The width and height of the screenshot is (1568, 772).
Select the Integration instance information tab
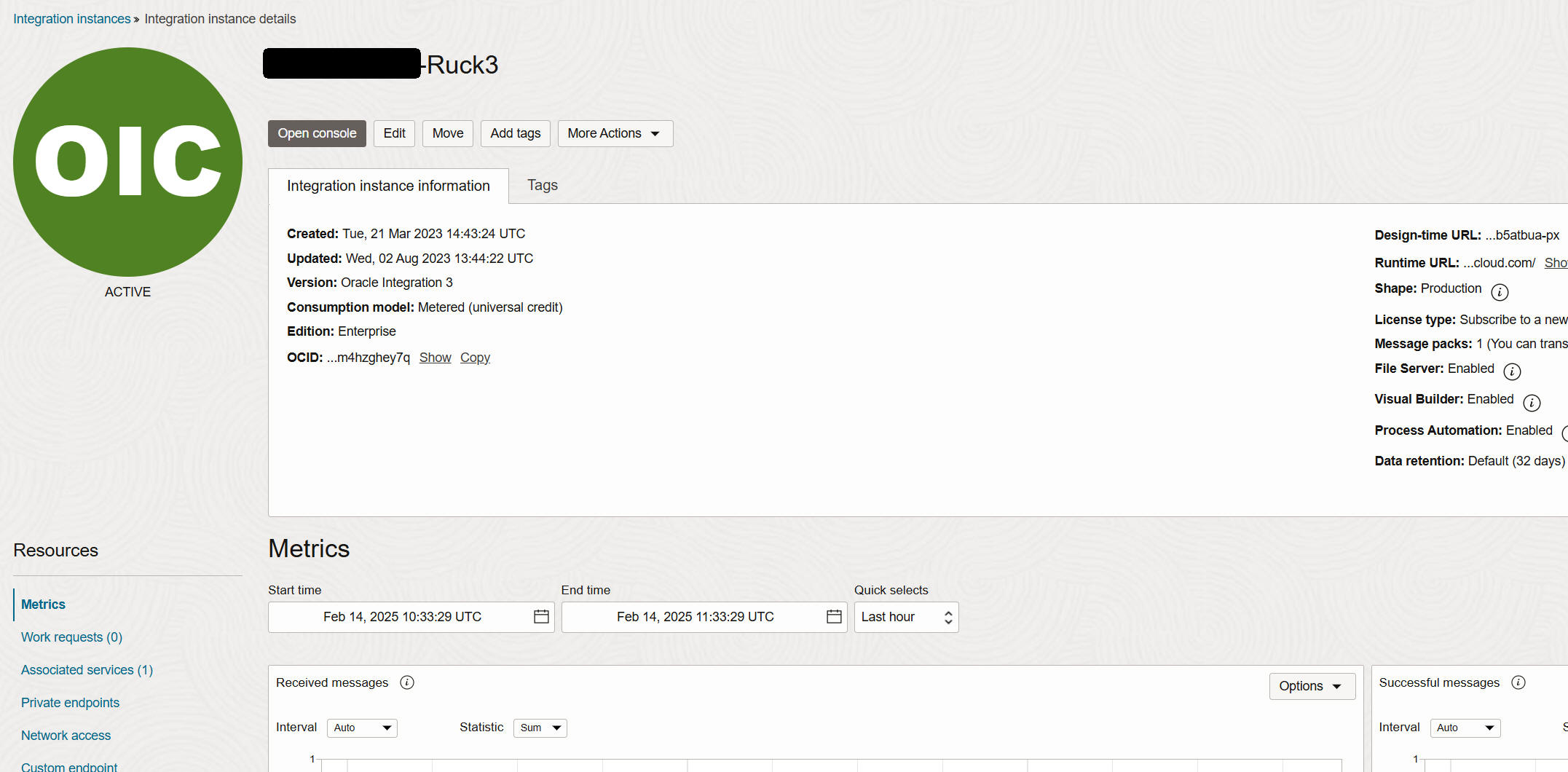(388, 186)
